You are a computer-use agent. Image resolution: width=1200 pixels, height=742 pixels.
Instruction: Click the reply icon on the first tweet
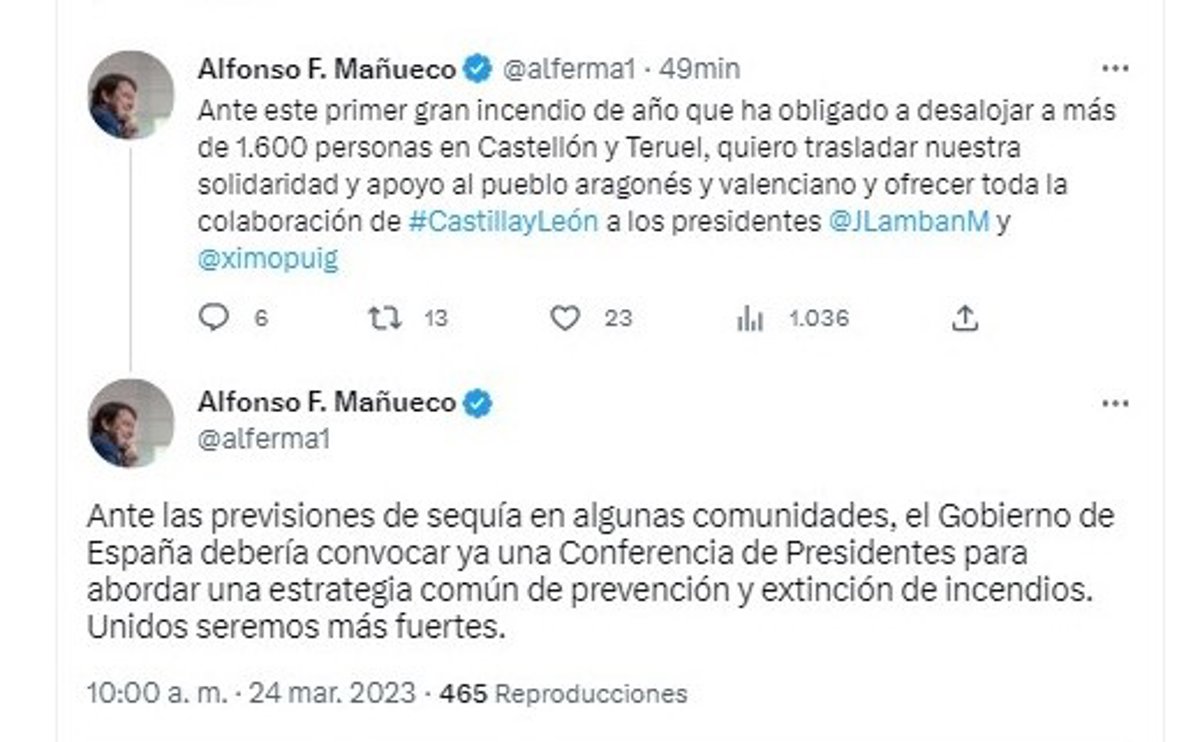(214, 318)
